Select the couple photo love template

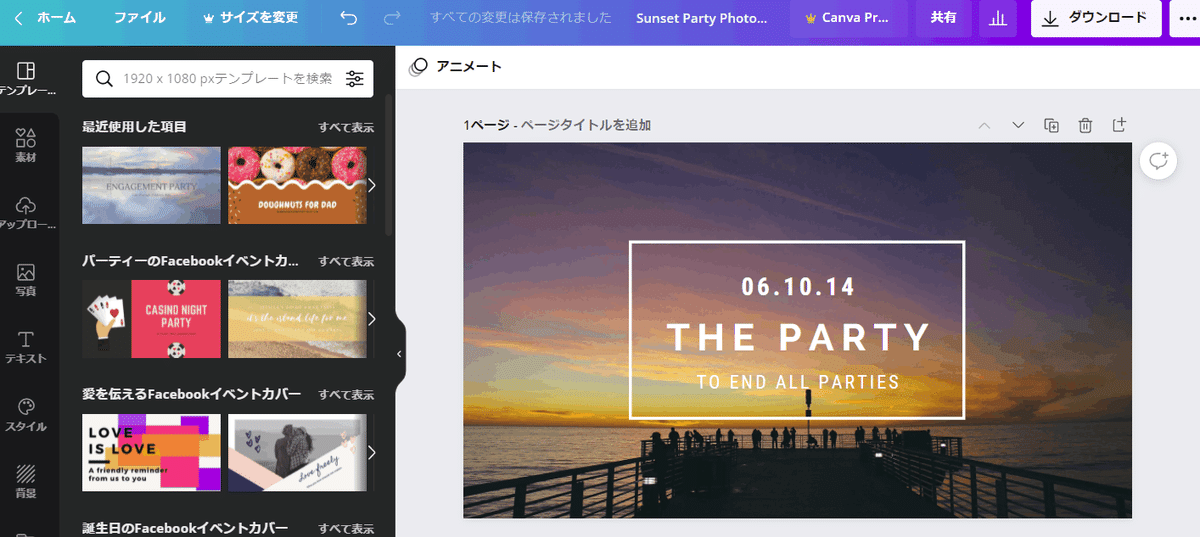[x=297, y=453]
